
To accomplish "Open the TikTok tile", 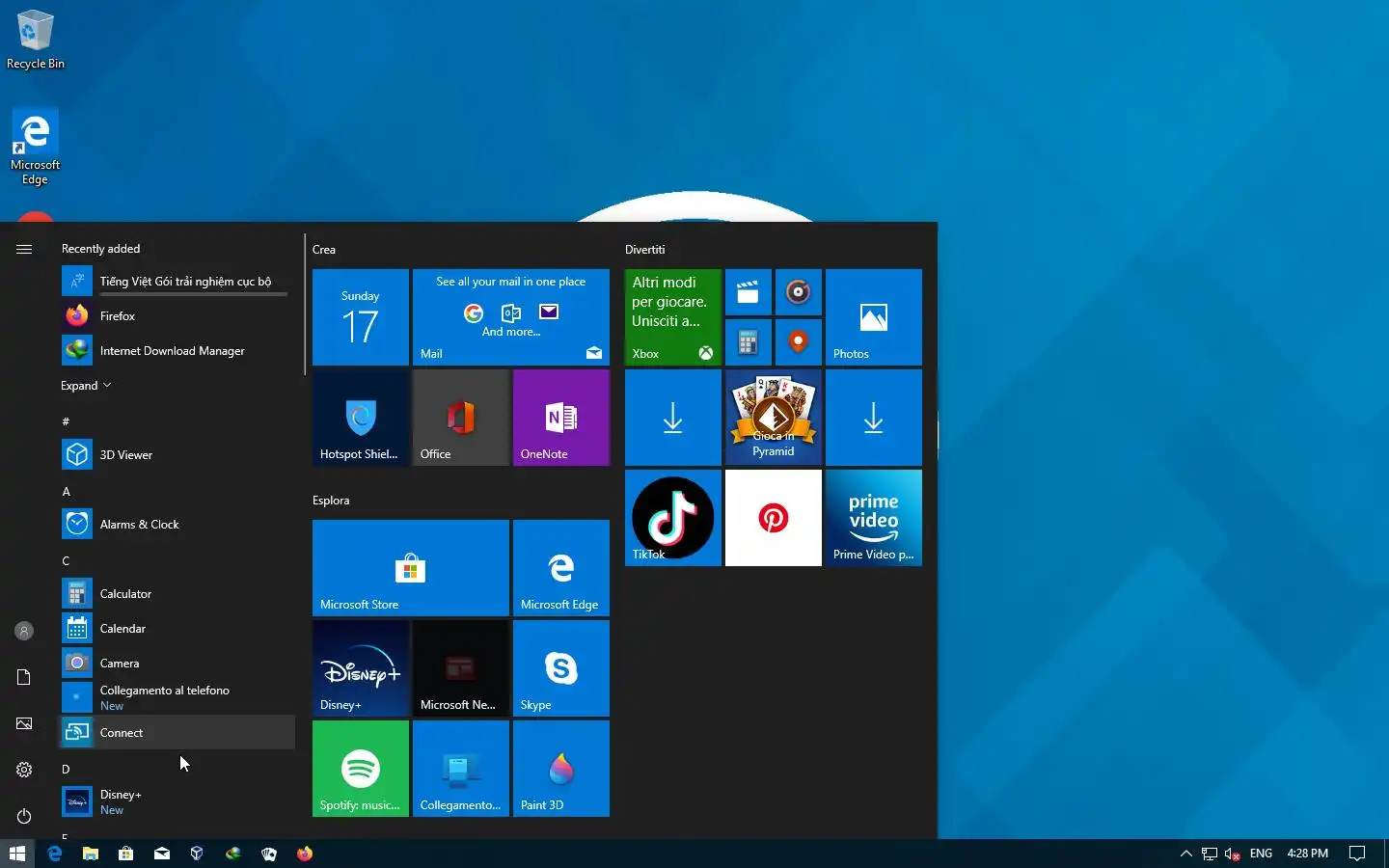I will tap(673, 518).
